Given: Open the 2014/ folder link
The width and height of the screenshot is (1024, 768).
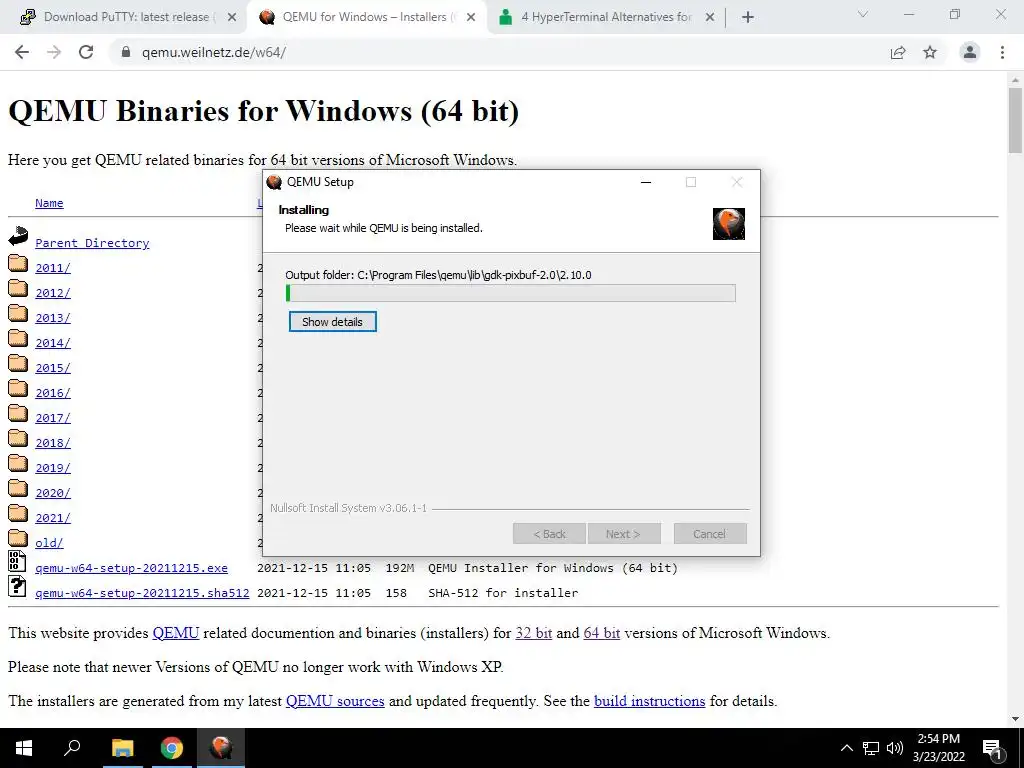Looking at the screenshot, I should coord(53,343).
